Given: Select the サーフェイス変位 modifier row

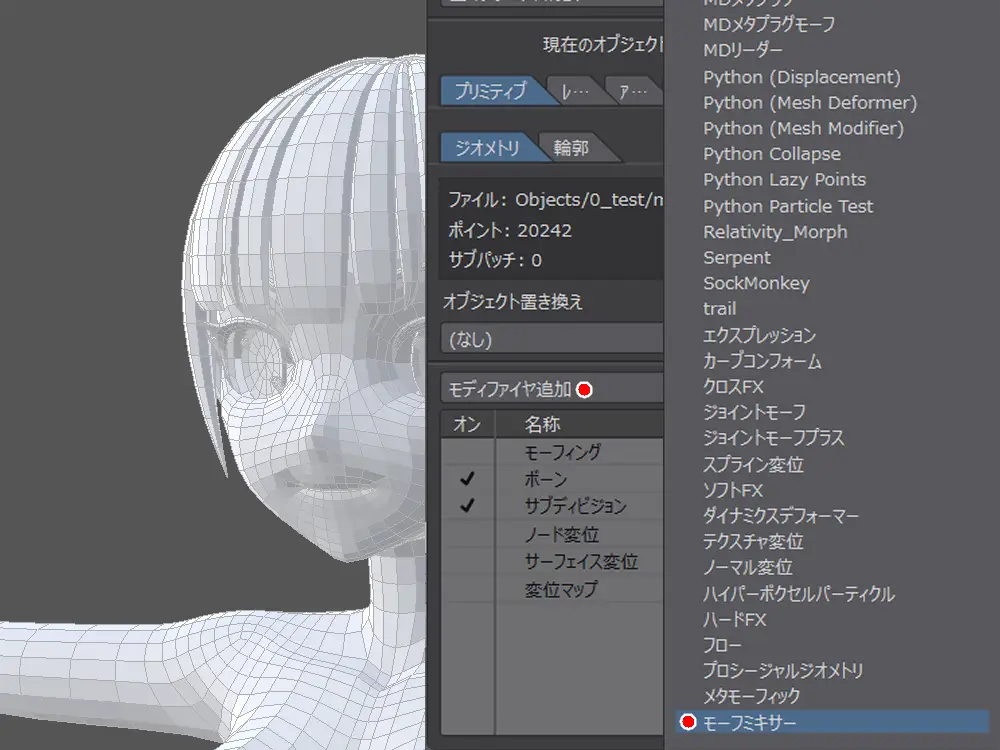Looking at the screenshot, I should (581, 562).
